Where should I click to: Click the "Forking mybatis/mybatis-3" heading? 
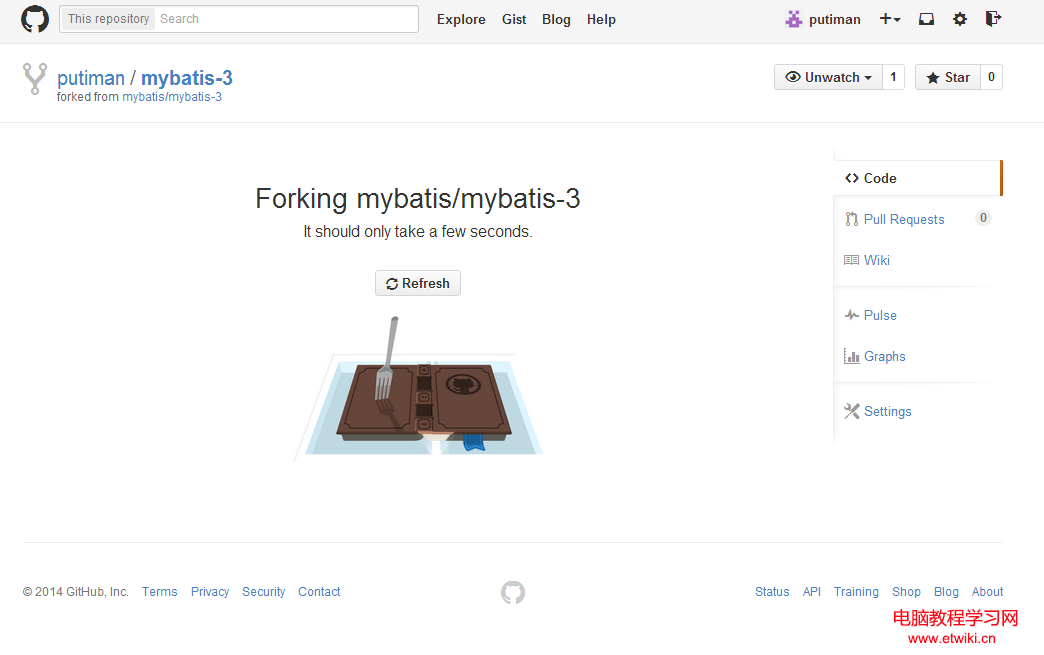coord(418,199)
